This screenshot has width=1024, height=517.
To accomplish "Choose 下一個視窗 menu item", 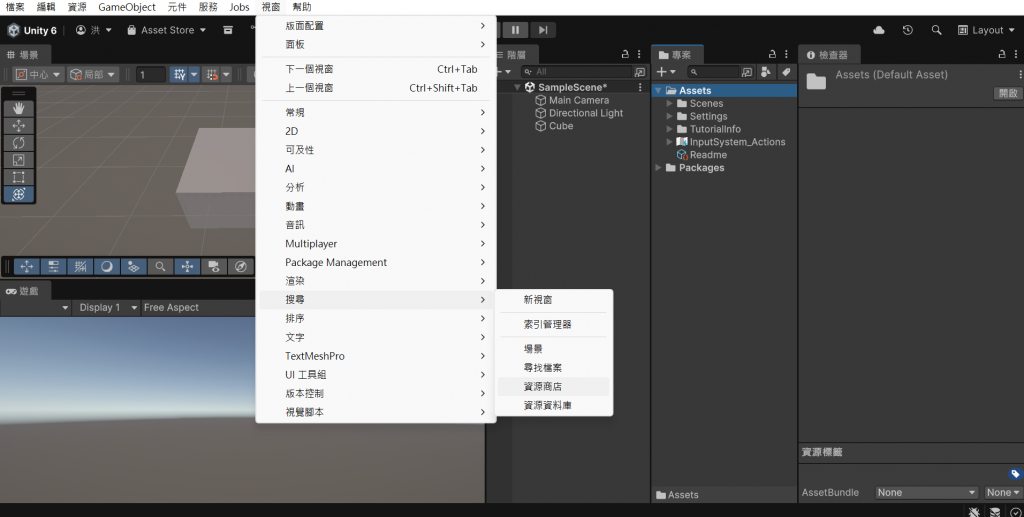I will (376, 69).
